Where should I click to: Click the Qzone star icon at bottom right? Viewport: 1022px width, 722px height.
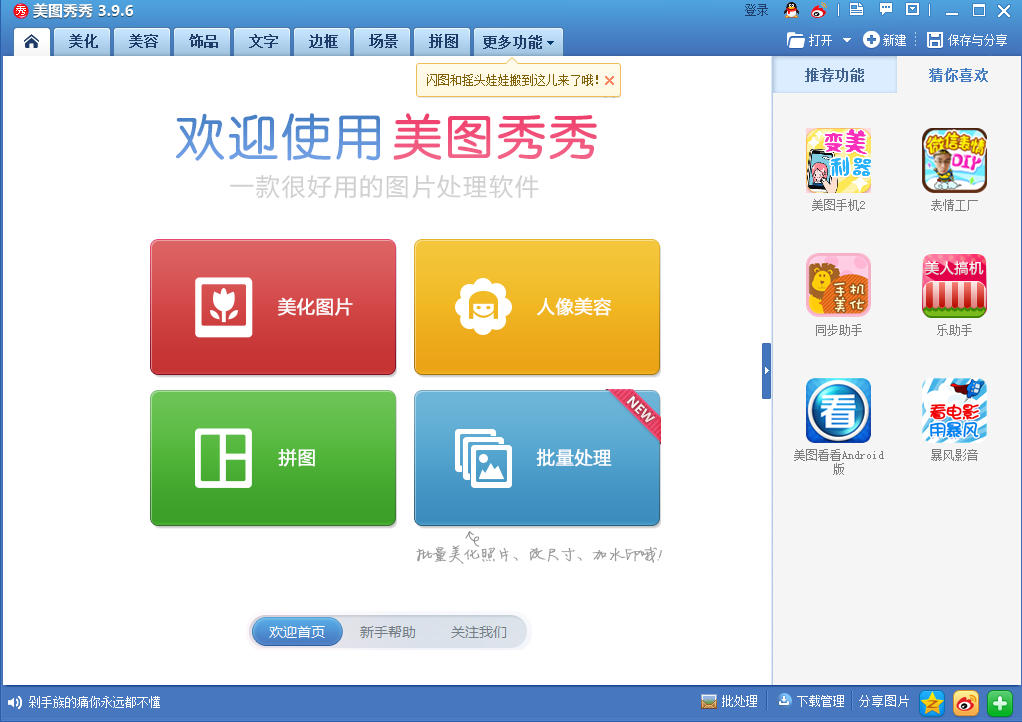click(x=932, y=702)
